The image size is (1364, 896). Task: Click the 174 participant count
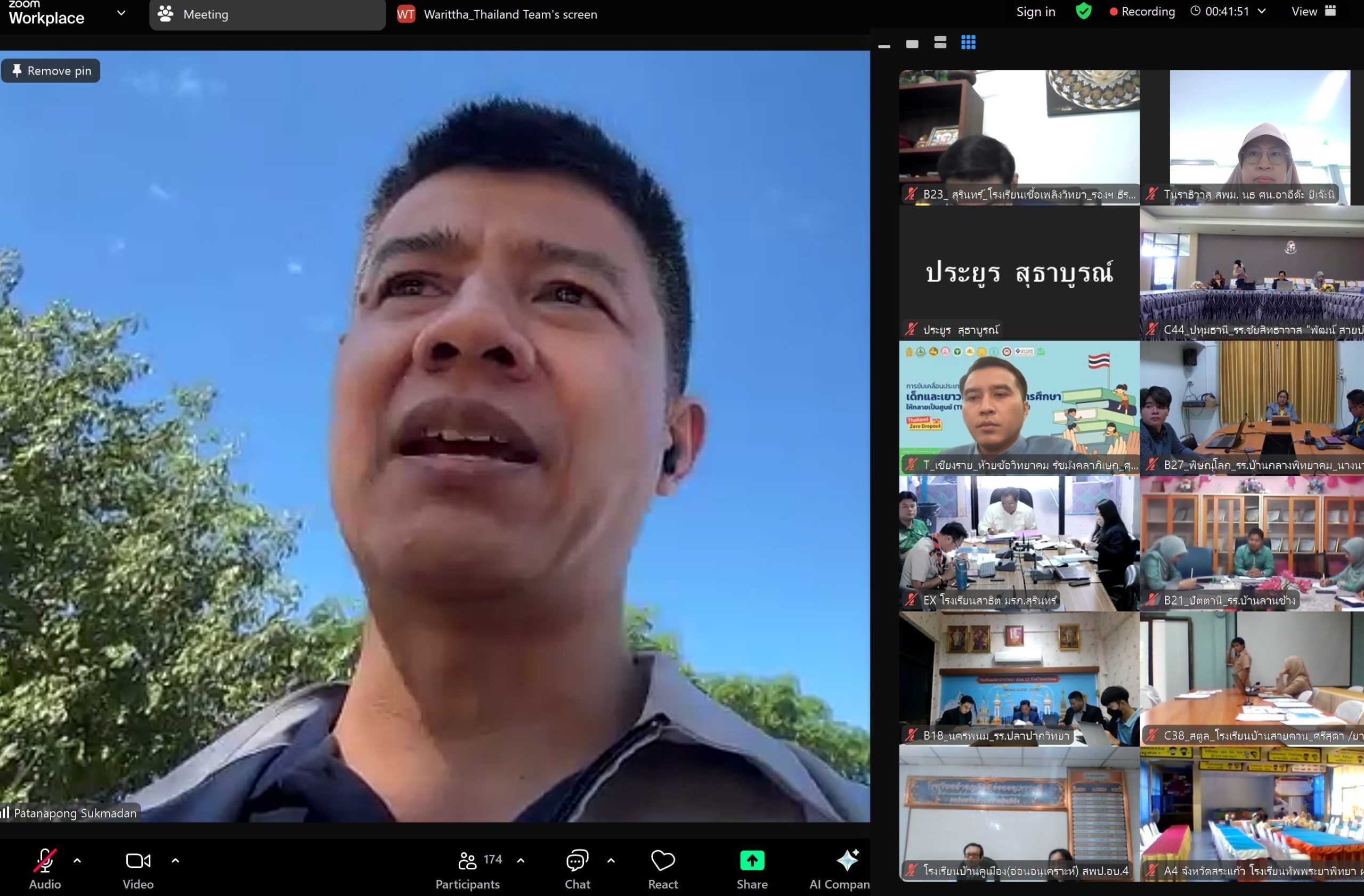tap(493, 859)
